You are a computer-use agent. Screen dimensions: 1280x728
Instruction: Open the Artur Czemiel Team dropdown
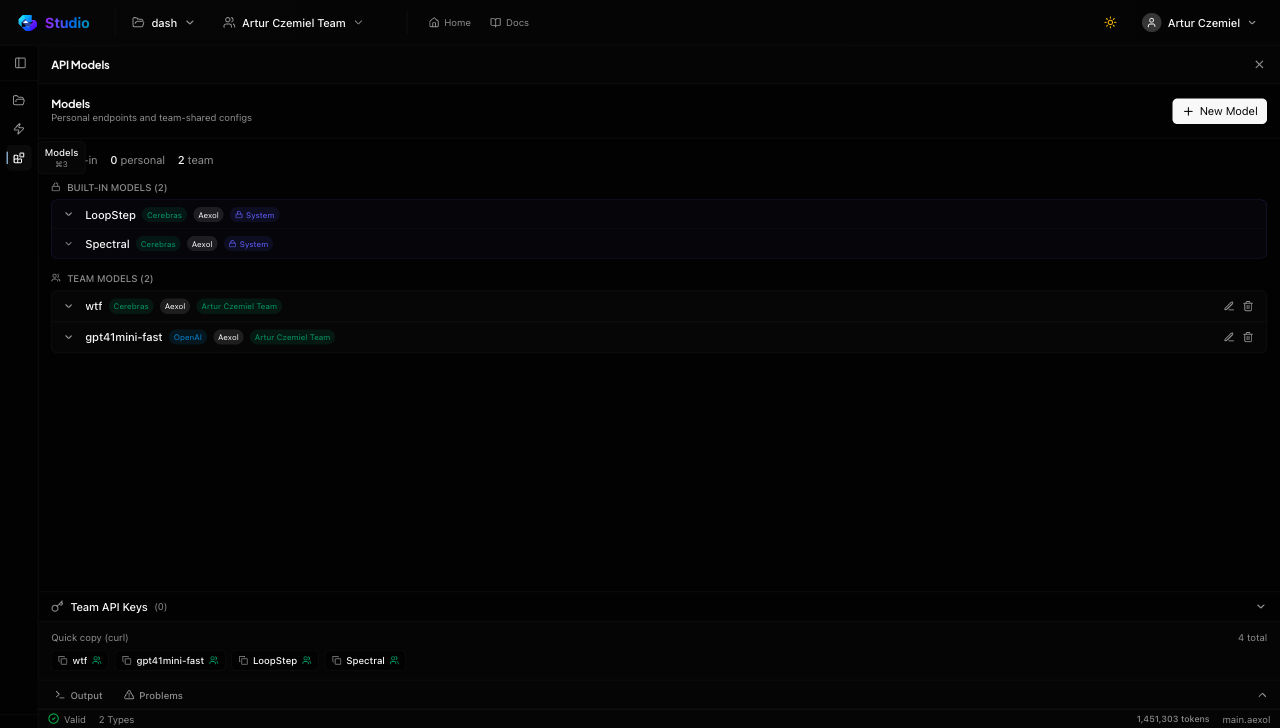(293, 23)
